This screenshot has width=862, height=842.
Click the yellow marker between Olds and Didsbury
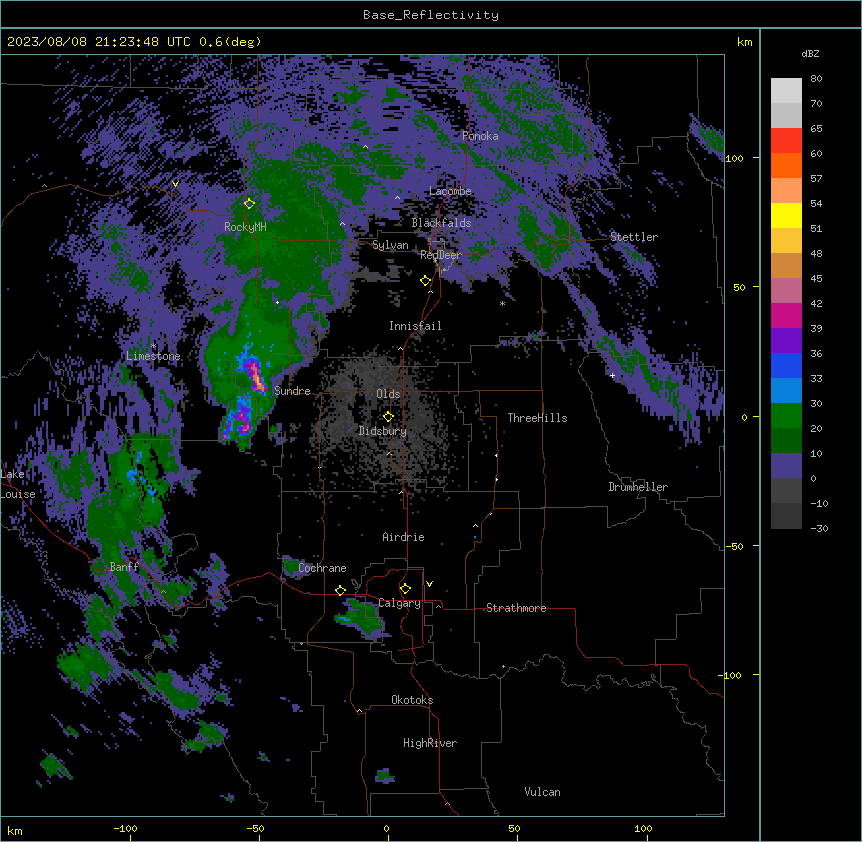(x=388, y=417)
